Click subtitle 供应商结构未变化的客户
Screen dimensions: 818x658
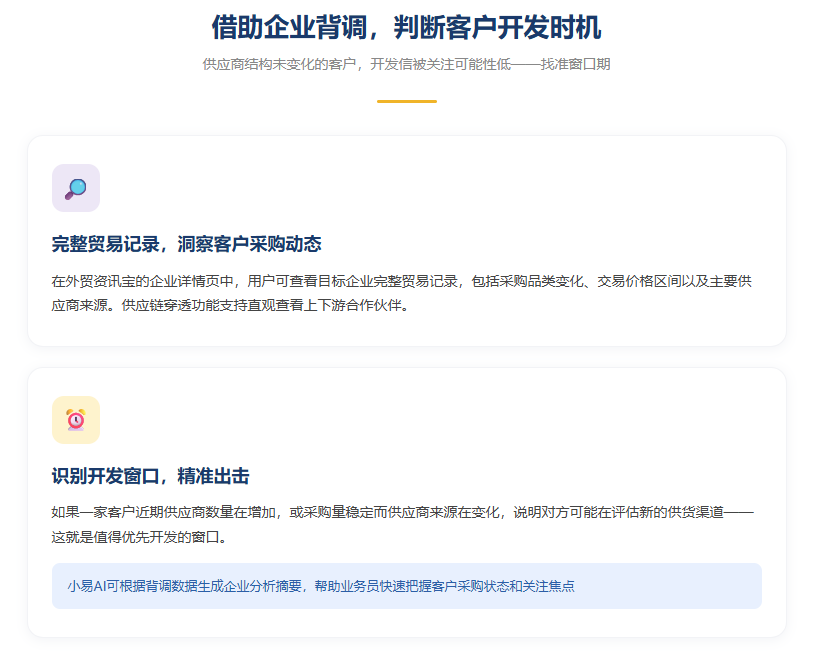tap(406, 64)
